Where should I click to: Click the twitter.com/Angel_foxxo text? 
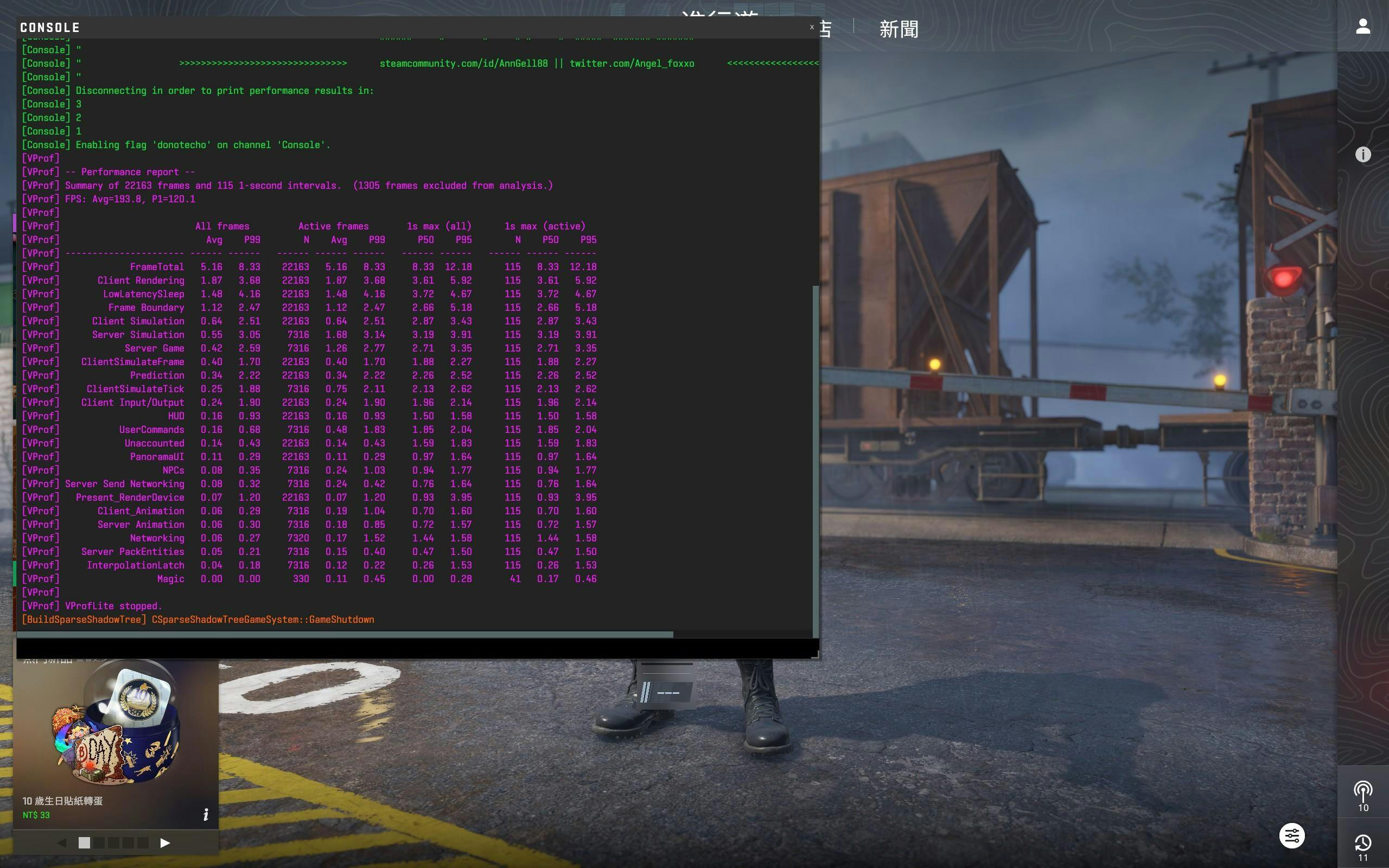coord(632,63)
